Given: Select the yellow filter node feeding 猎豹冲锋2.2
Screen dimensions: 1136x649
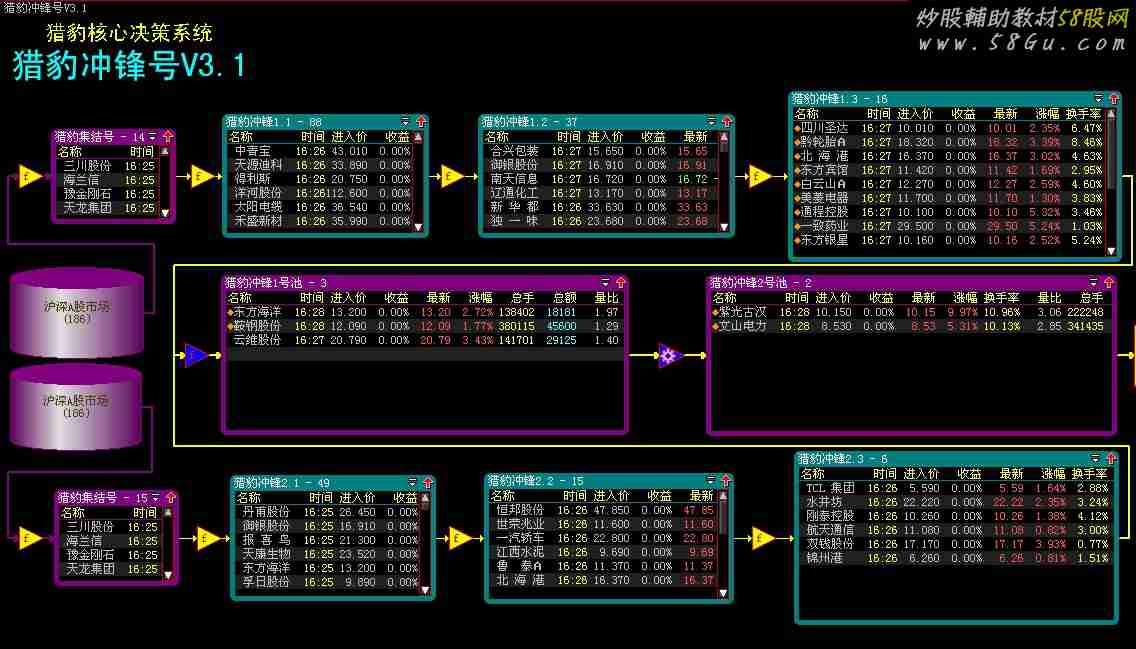Looking at the screenshot, I should (x=459, y=538).
